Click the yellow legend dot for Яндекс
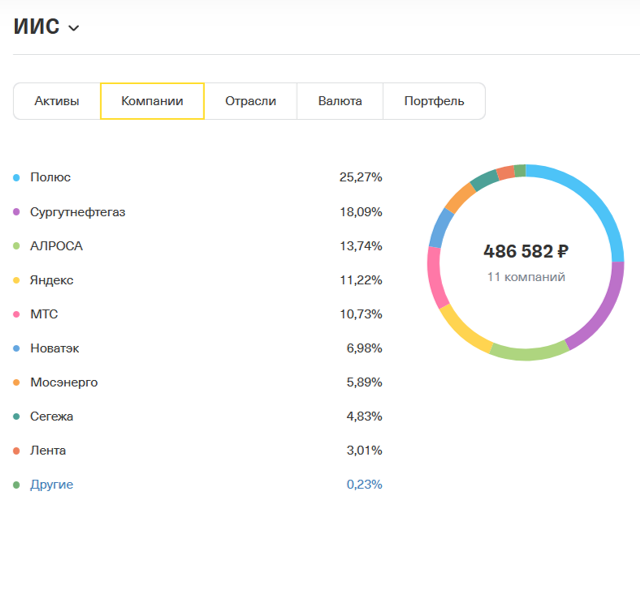 pyautogui.click(x=16, y=280)
